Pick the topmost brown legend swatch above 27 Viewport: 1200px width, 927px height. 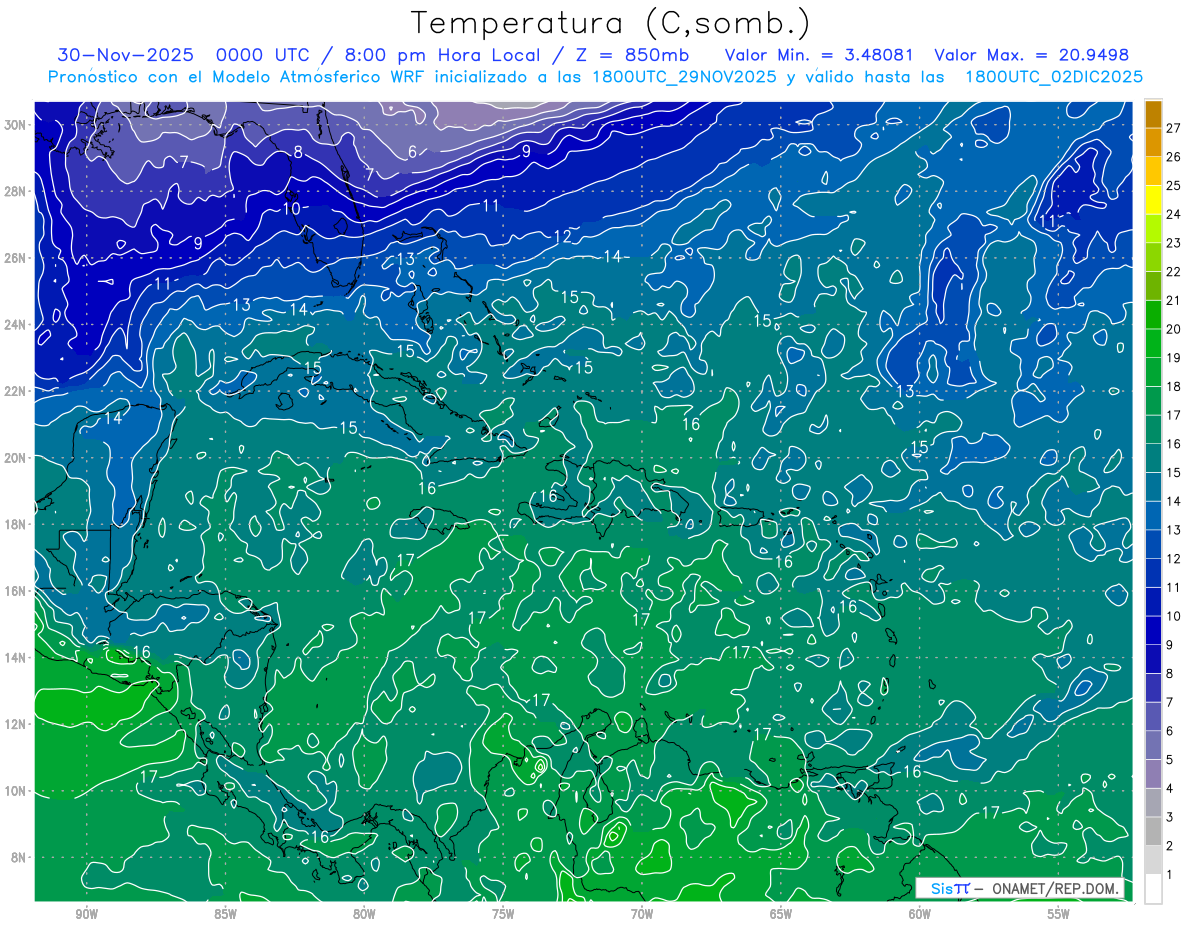pyautogui.click(x=1153, y=114)
